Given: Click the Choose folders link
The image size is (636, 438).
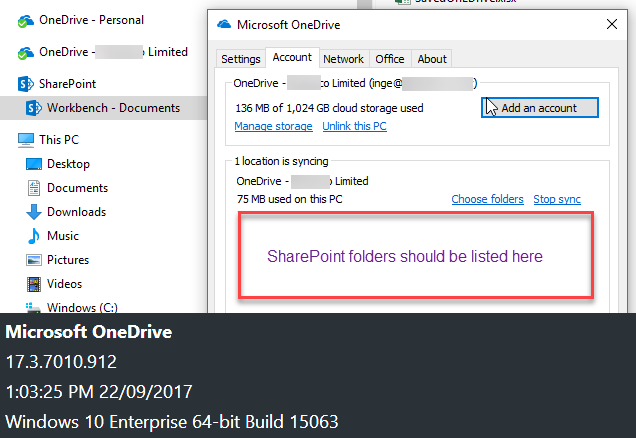Looking at the screenshot, I should 488,199.
